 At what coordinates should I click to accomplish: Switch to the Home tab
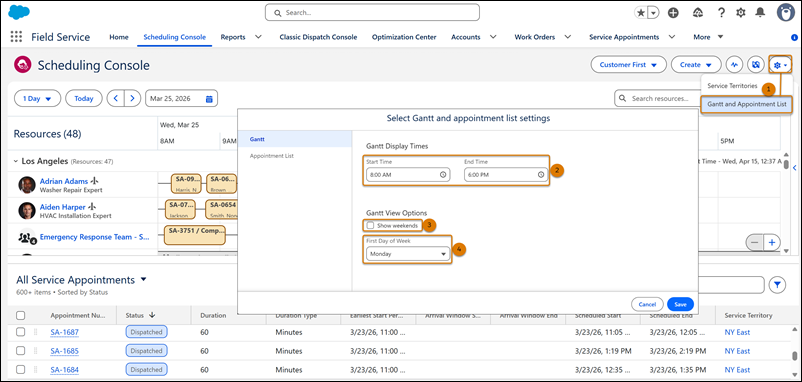click(119, 37)
